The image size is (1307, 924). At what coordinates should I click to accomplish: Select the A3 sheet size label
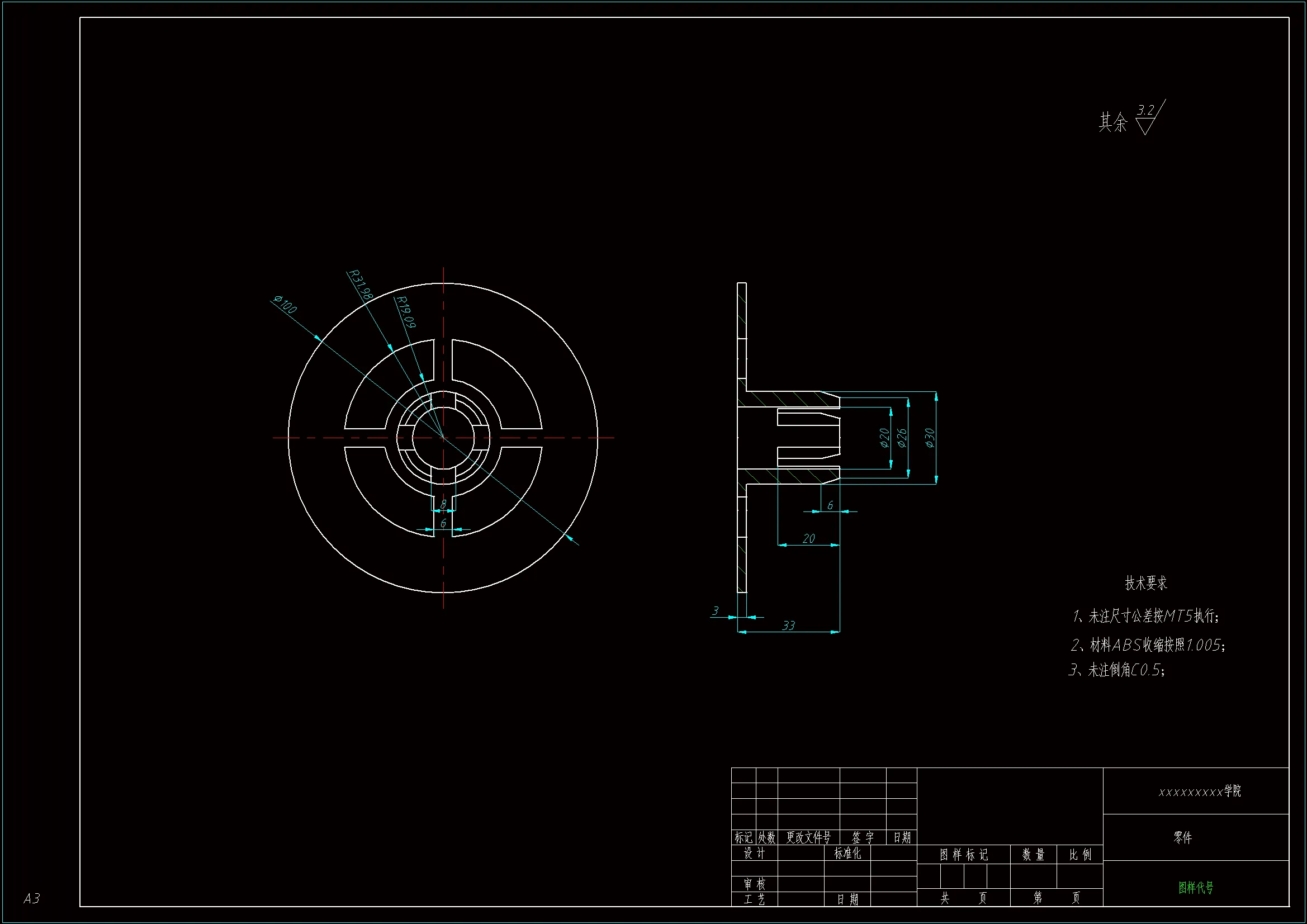coord(32,898)
